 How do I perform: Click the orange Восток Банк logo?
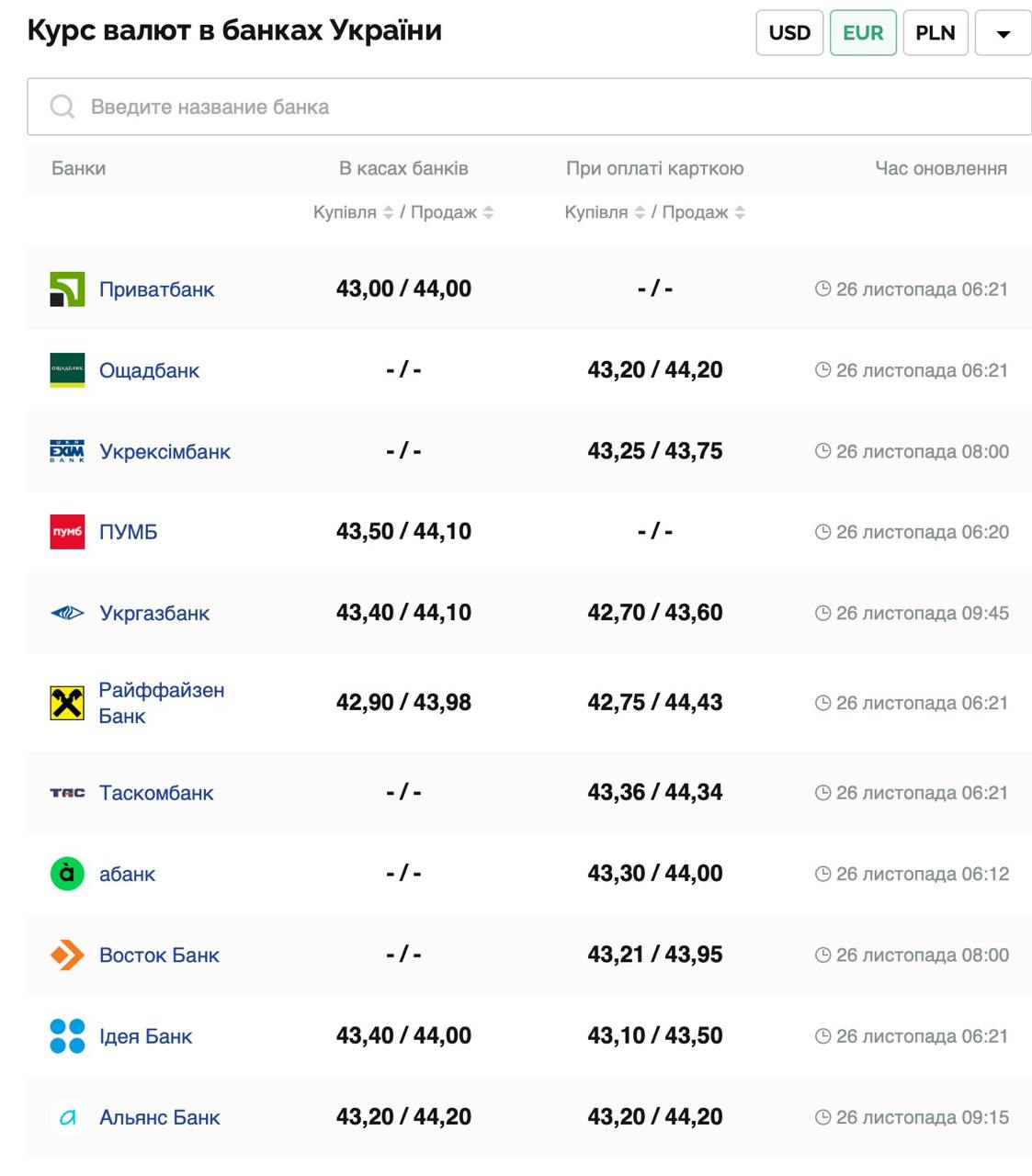[x=67, y=955]
